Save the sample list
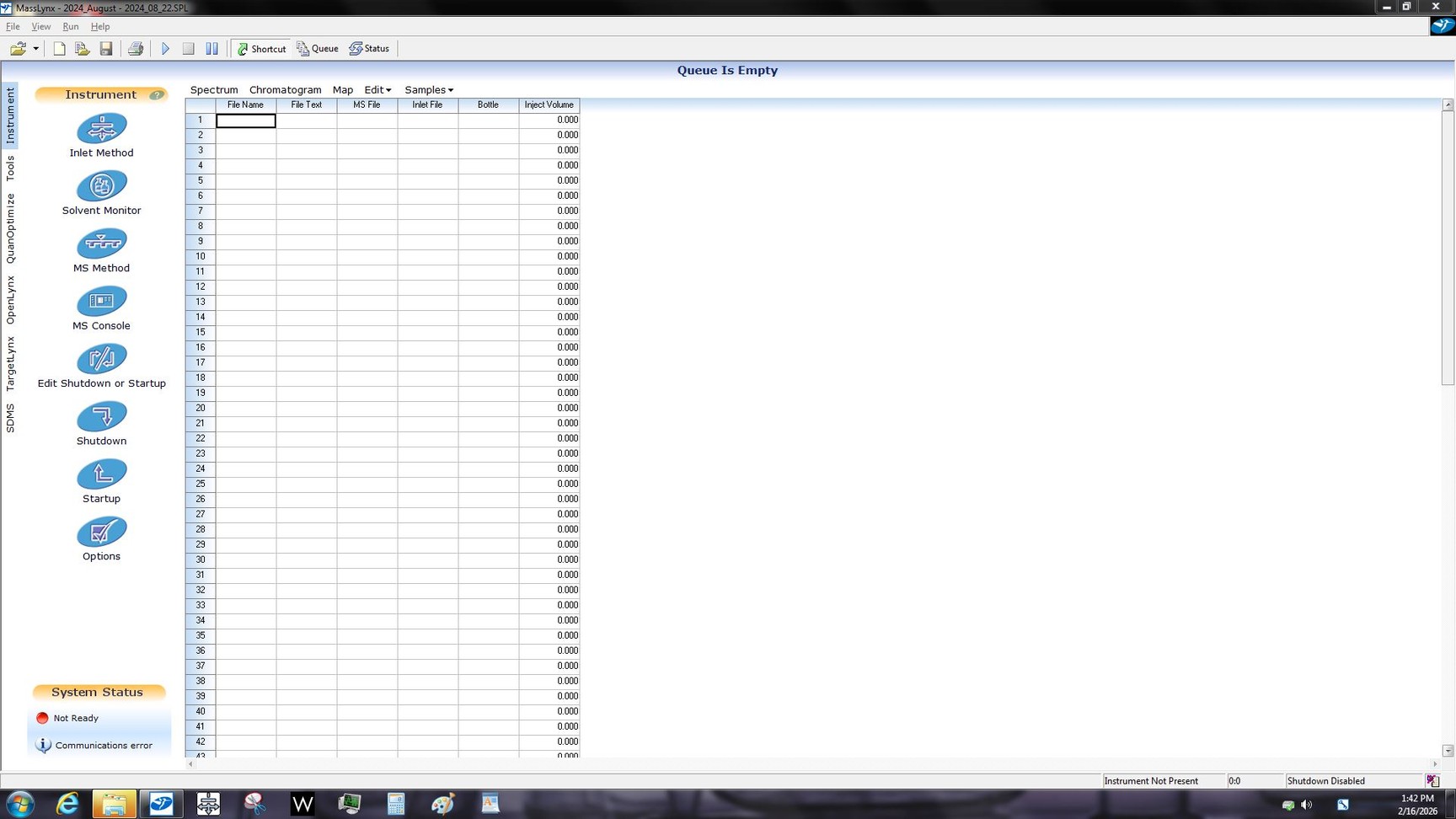The height and width of the screenshot is (819, 1456). point(106,49)
